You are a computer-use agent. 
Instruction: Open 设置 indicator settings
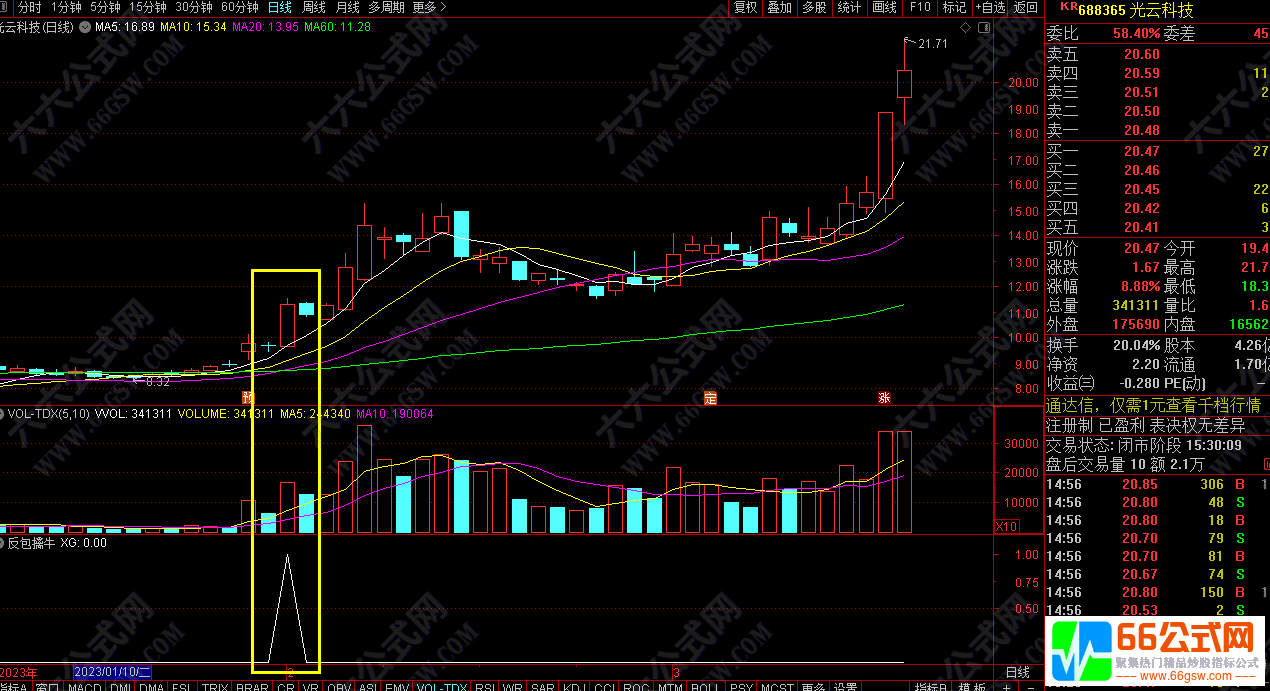pos(846,686)
